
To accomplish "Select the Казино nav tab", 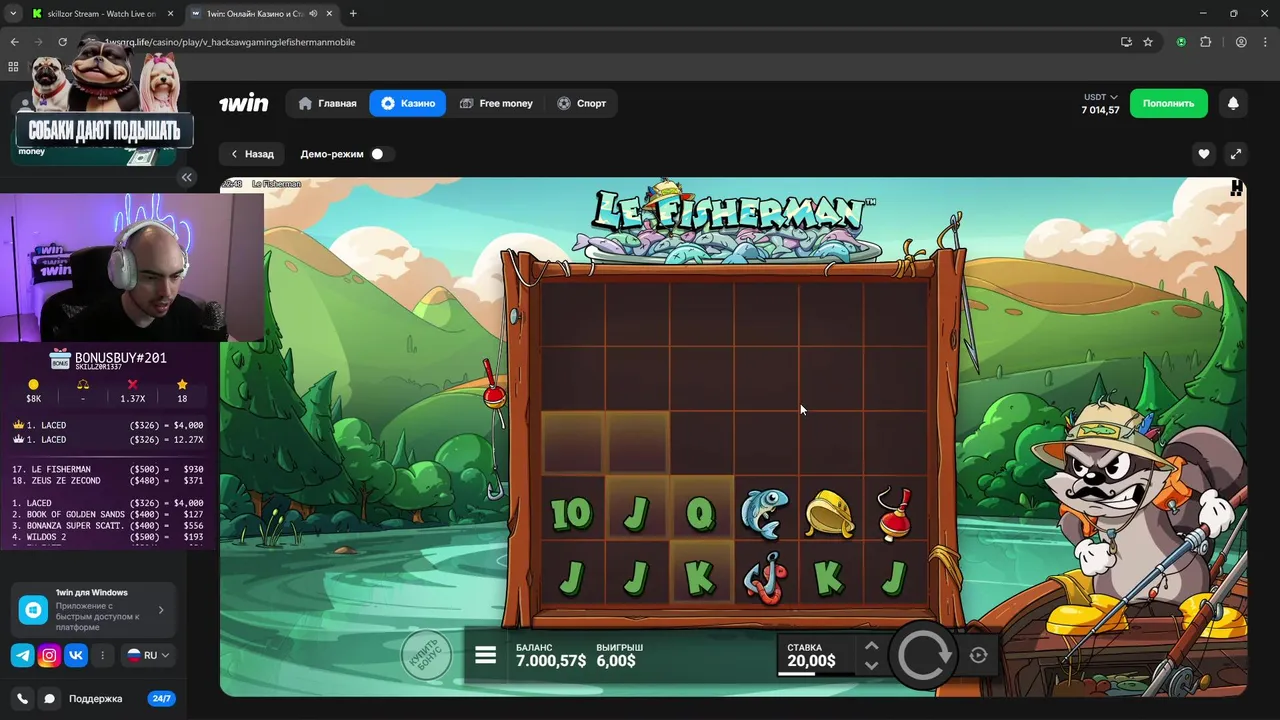I will coord(408,103).
